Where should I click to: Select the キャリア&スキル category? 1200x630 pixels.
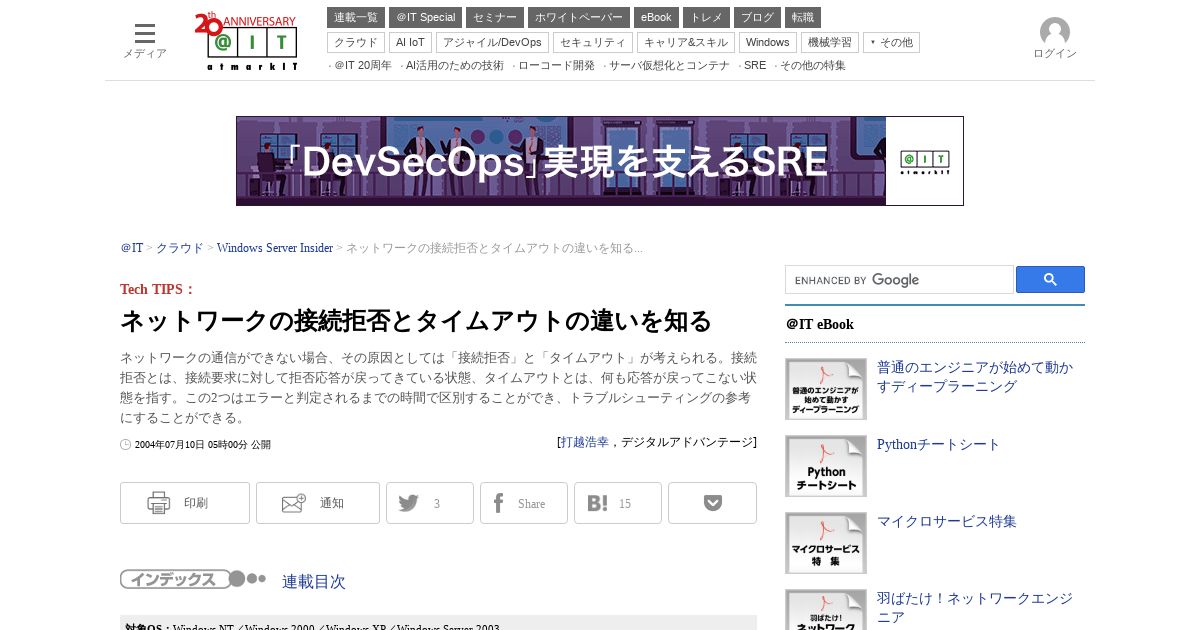pos(686,43)
